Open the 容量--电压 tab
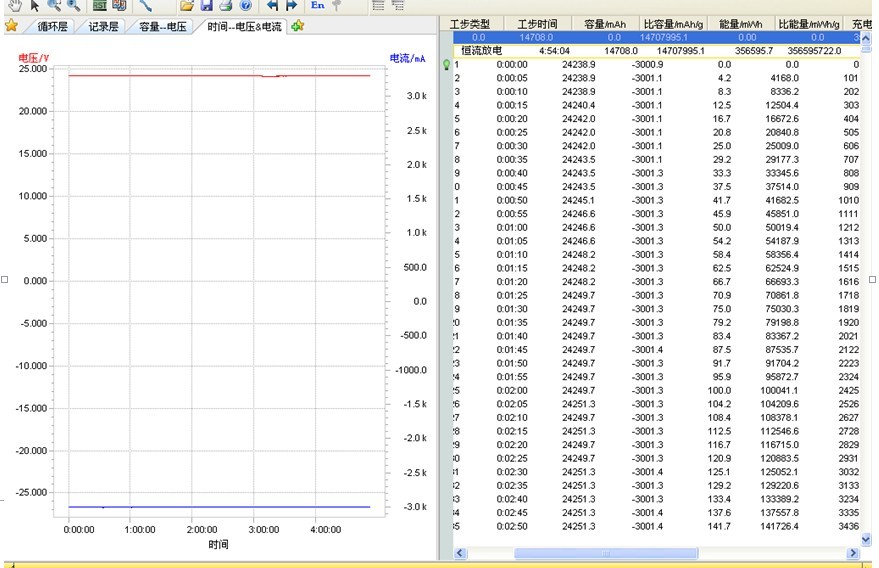Viewport: 879px width, 568px height. 162,26
